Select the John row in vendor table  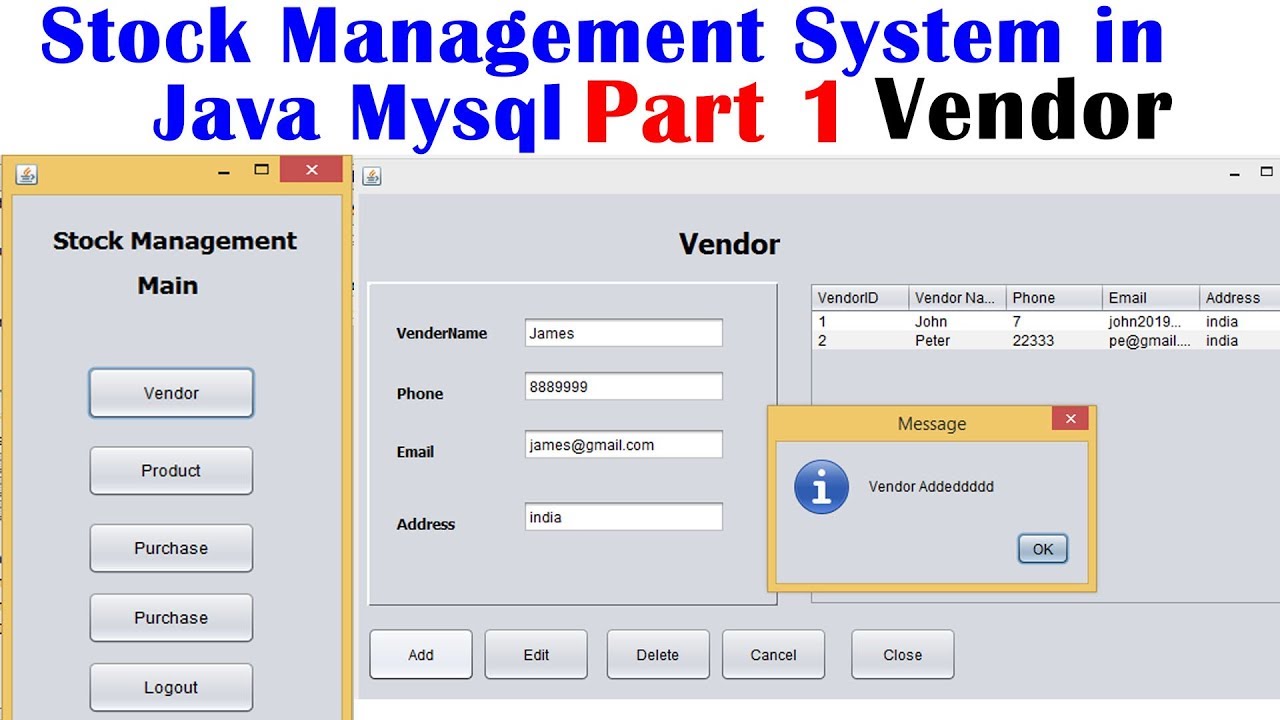coord(1046,322)
